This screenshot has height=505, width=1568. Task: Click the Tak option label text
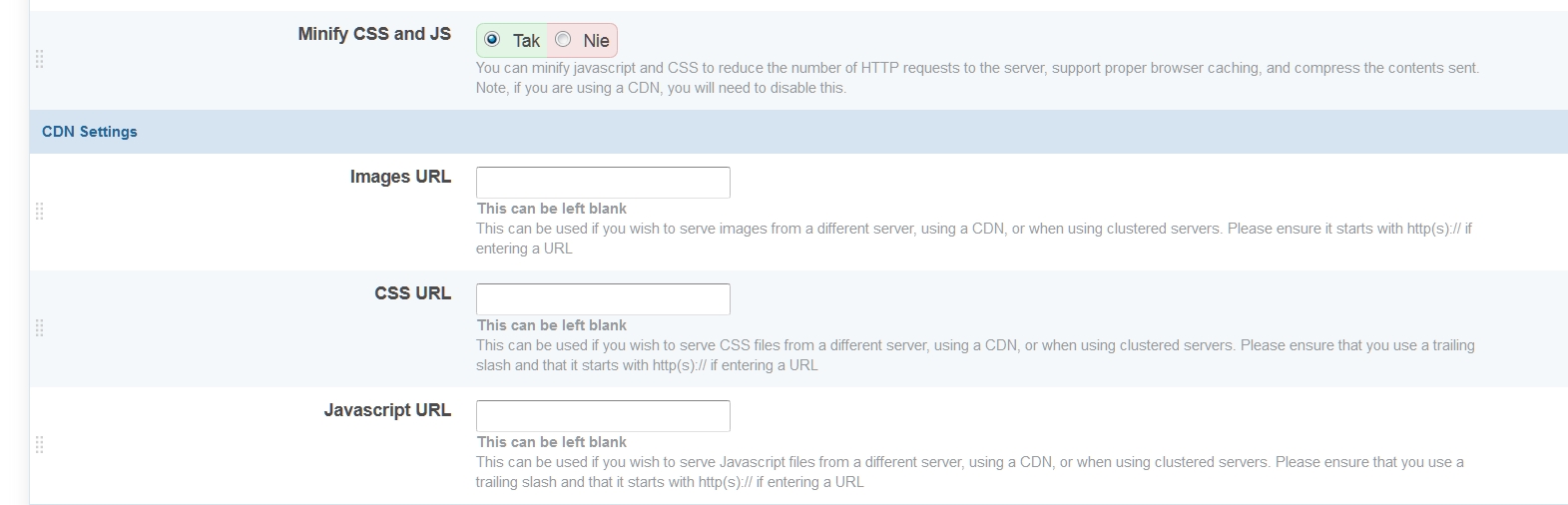click(x=526, y=41)
